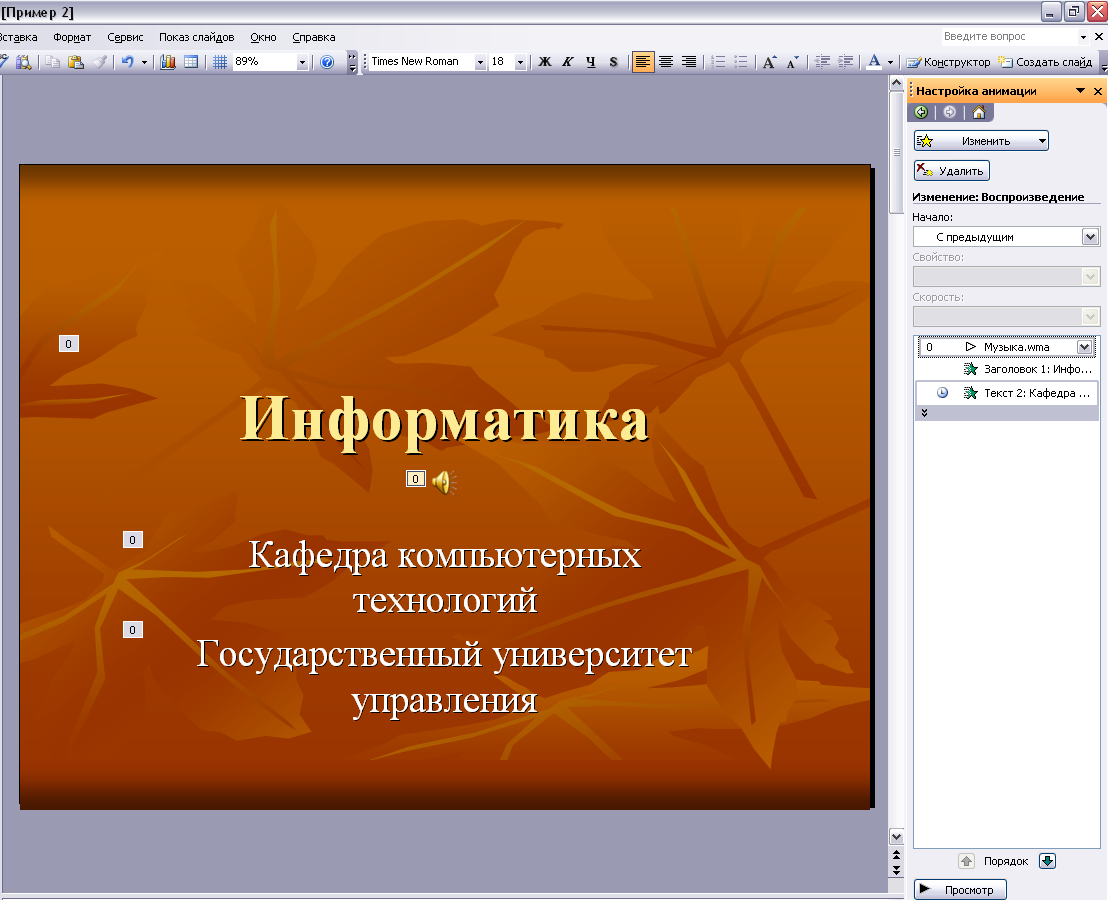Select the Информатика title on slide
This screenshot has height=900, width=1108.
(x=444, y=420)
